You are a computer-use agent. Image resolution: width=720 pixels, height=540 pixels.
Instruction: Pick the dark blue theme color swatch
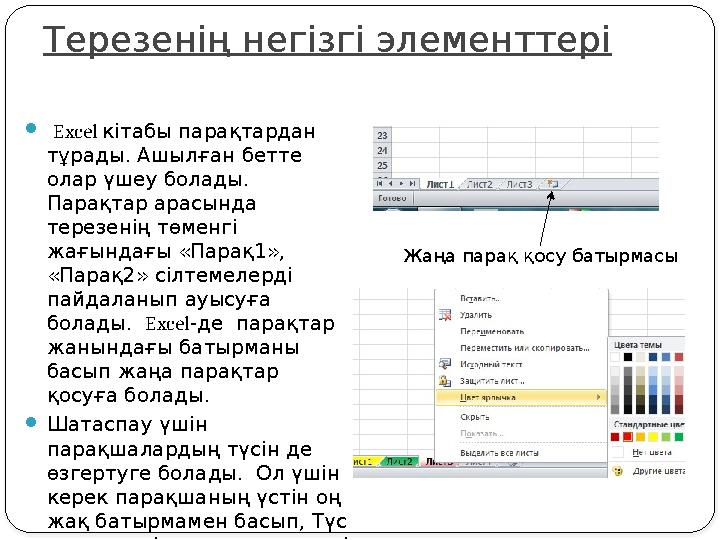click(x=653, y=357)
